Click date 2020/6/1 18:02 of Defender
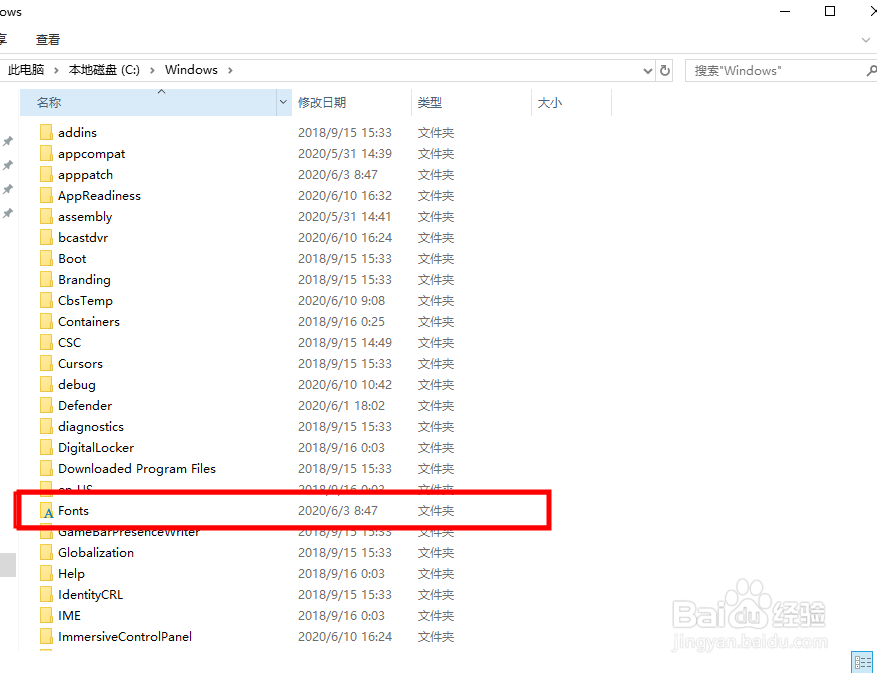The height and width of the screenshot is (673, 877). 341,405
